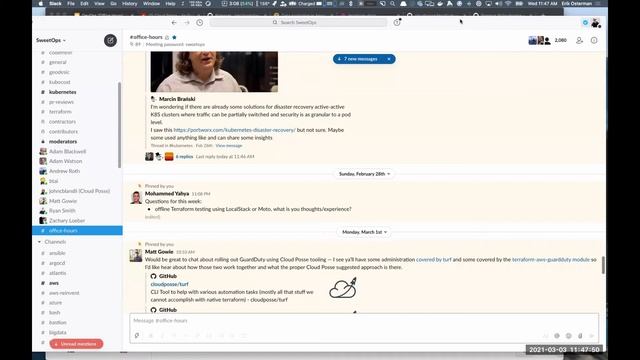Viewport: 640px width, 360px height.
Task: Open the bigdata channel
Action: (58, 333)
